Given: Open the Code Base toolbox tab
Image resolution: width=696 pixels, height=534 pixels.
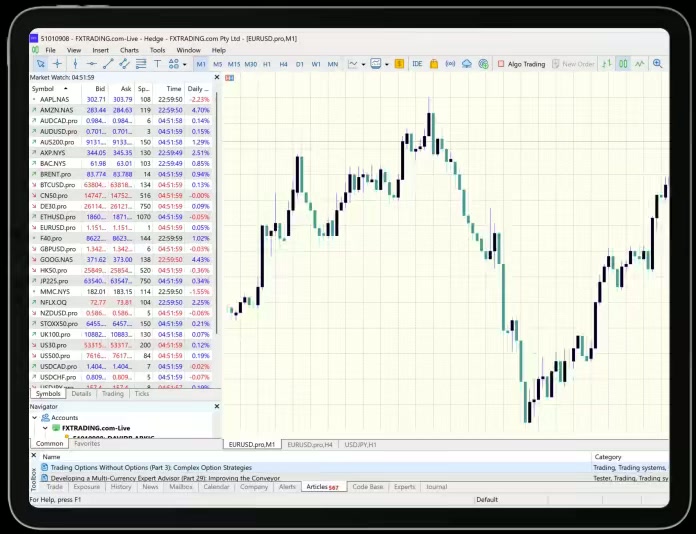Looking at the screenshot, I should tap(368, 487).
